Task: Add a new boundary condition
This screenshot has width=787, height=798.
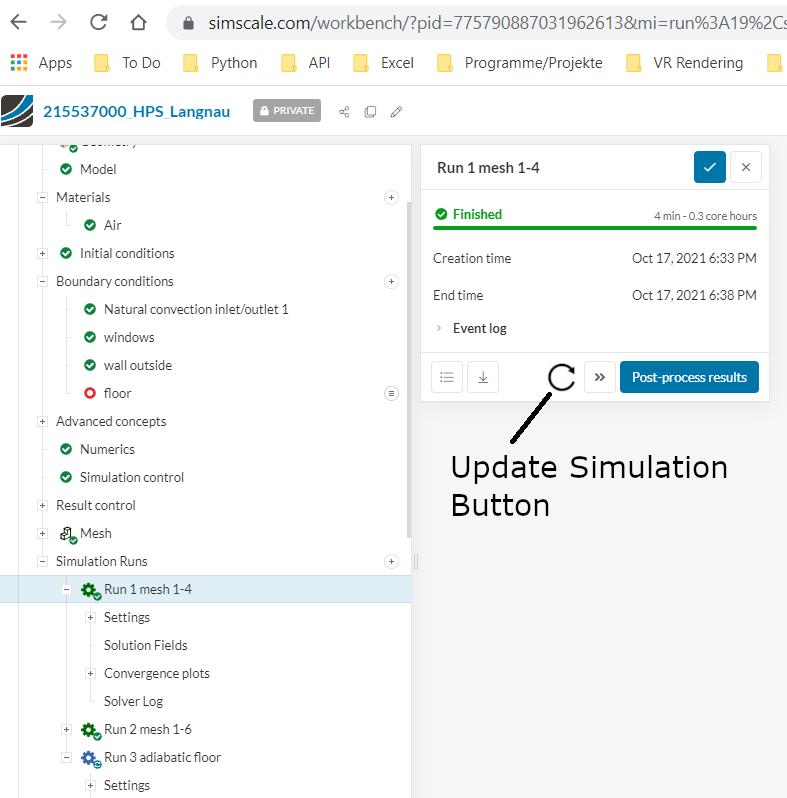Action: [x=391, y=281]
